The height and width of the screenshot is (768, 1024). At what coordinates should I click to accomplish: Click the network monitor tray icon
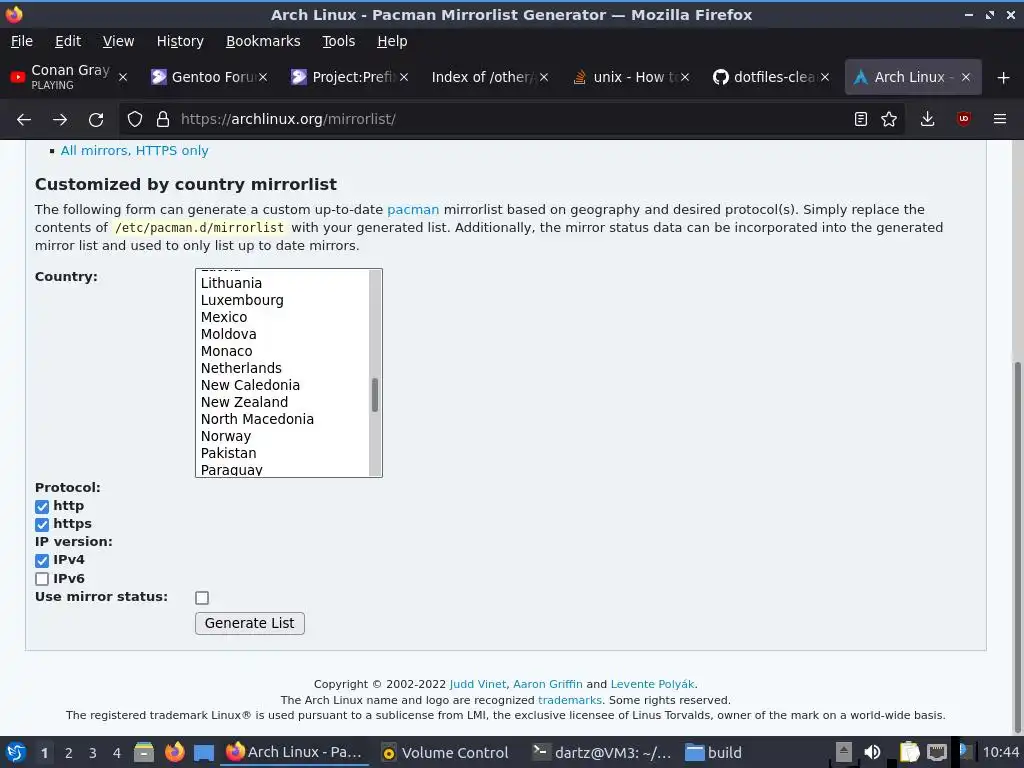937,752
